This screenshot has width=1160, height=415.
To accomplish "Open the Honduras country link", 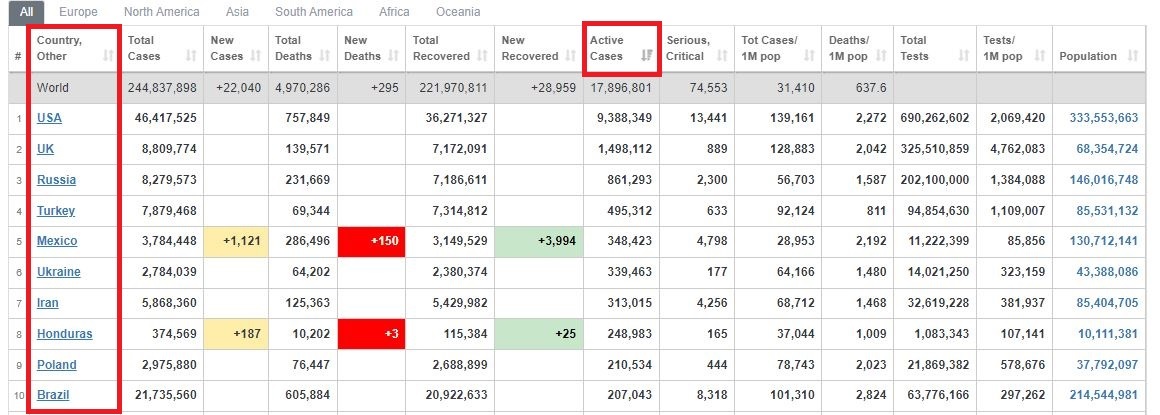I will pos(64,334).
